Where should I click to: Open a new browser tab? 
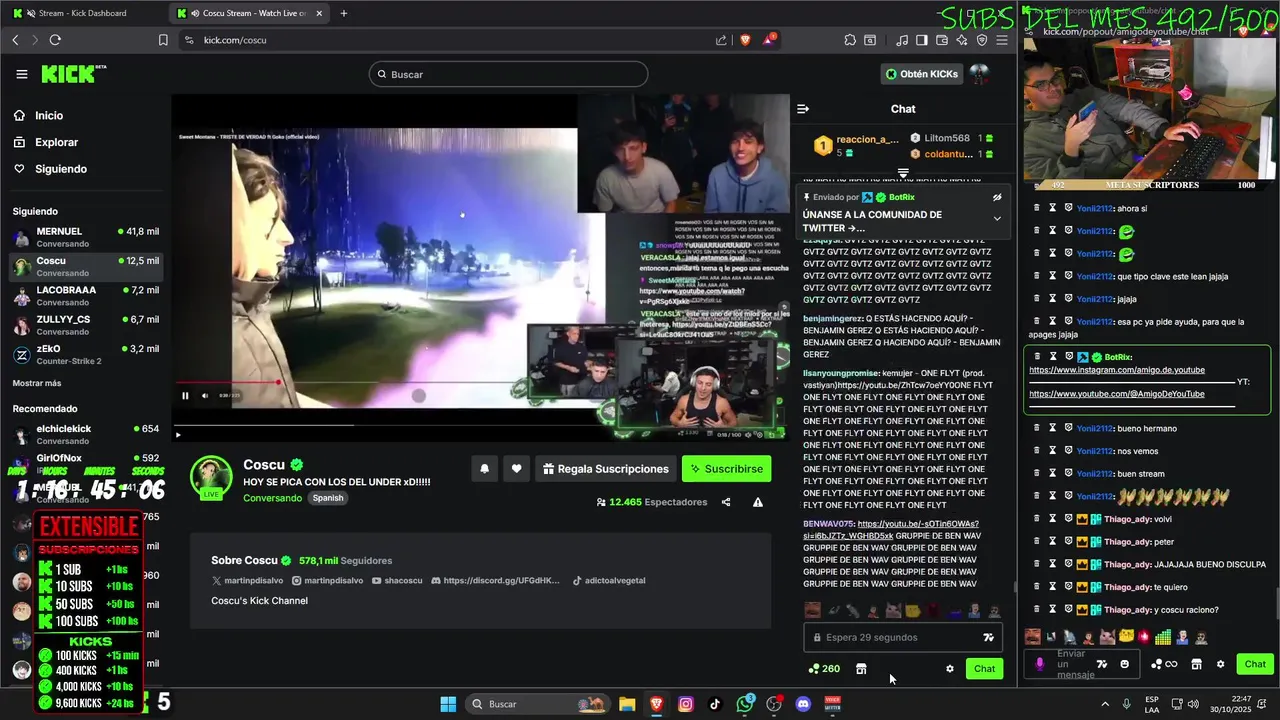(343, 13)
